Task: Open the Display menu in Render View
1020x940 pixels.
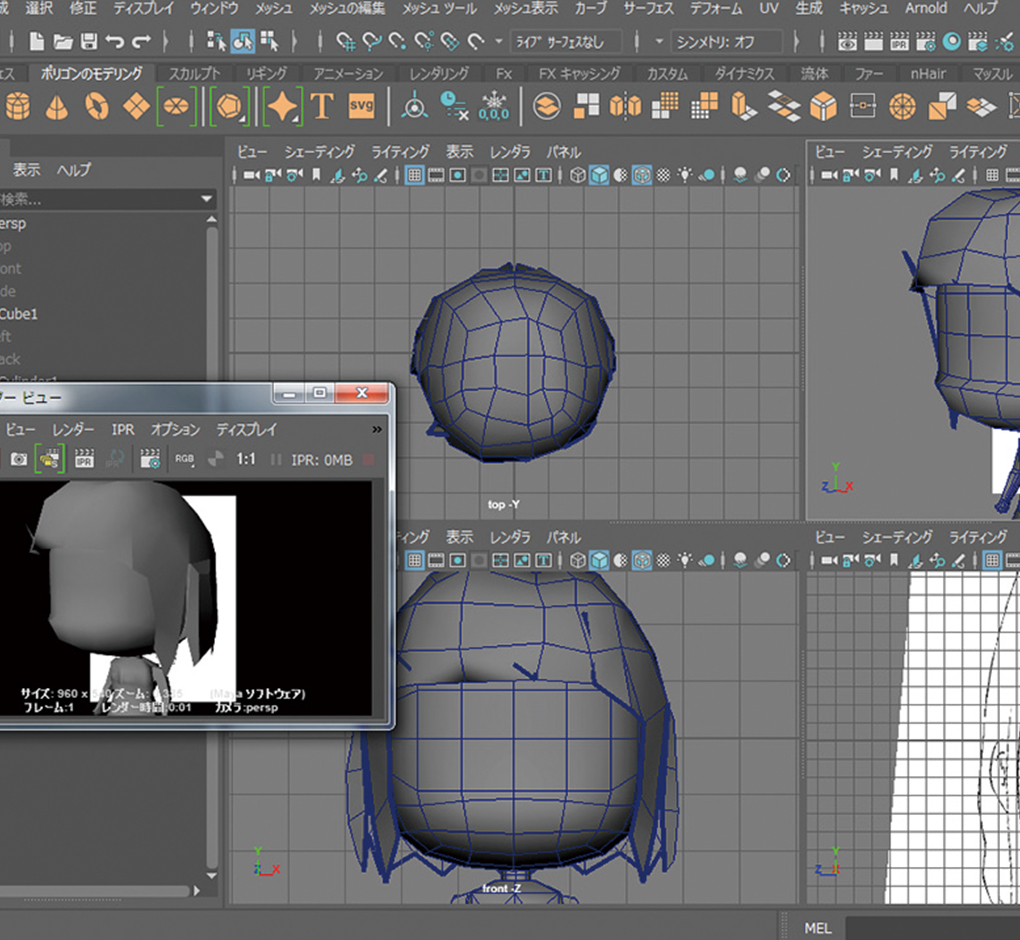Action: tap(247, 429)
